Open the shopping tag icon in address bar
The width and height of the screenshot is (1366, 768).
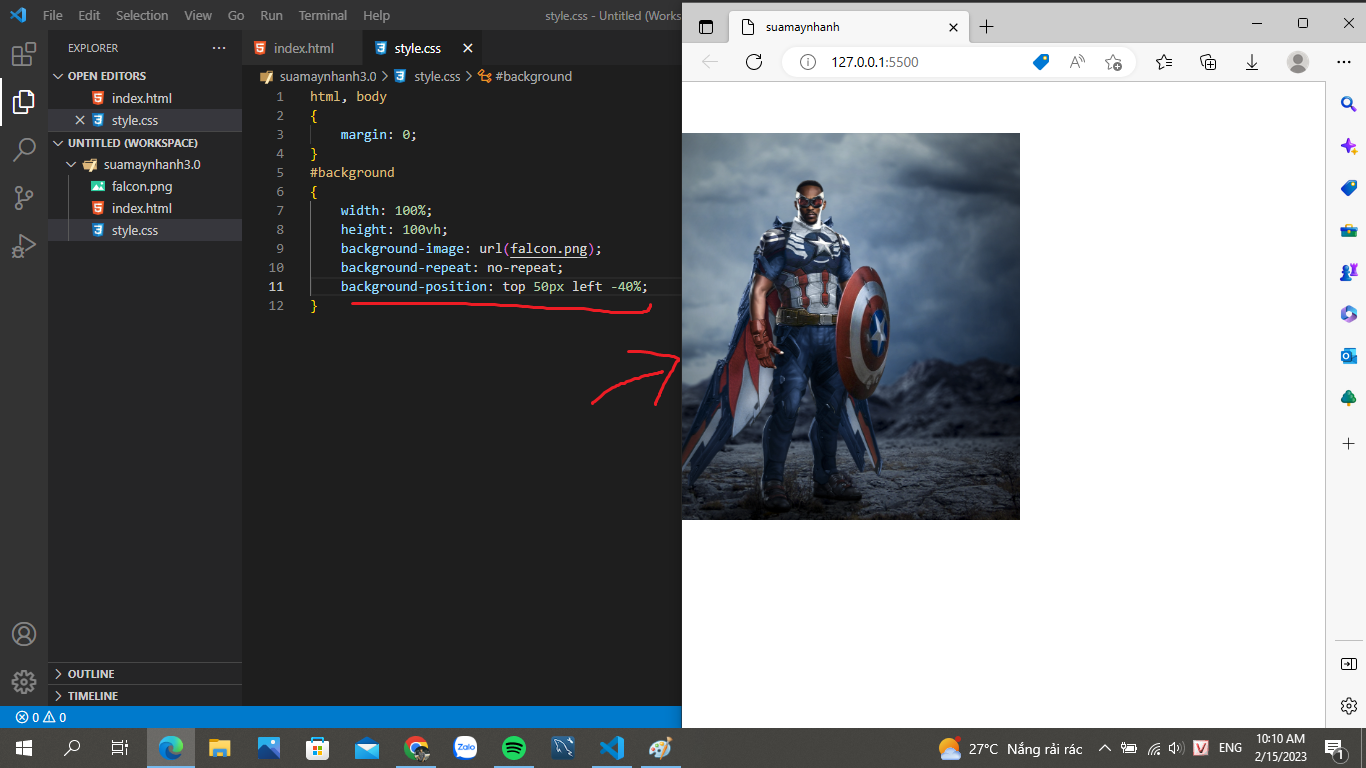(1041, 62)
